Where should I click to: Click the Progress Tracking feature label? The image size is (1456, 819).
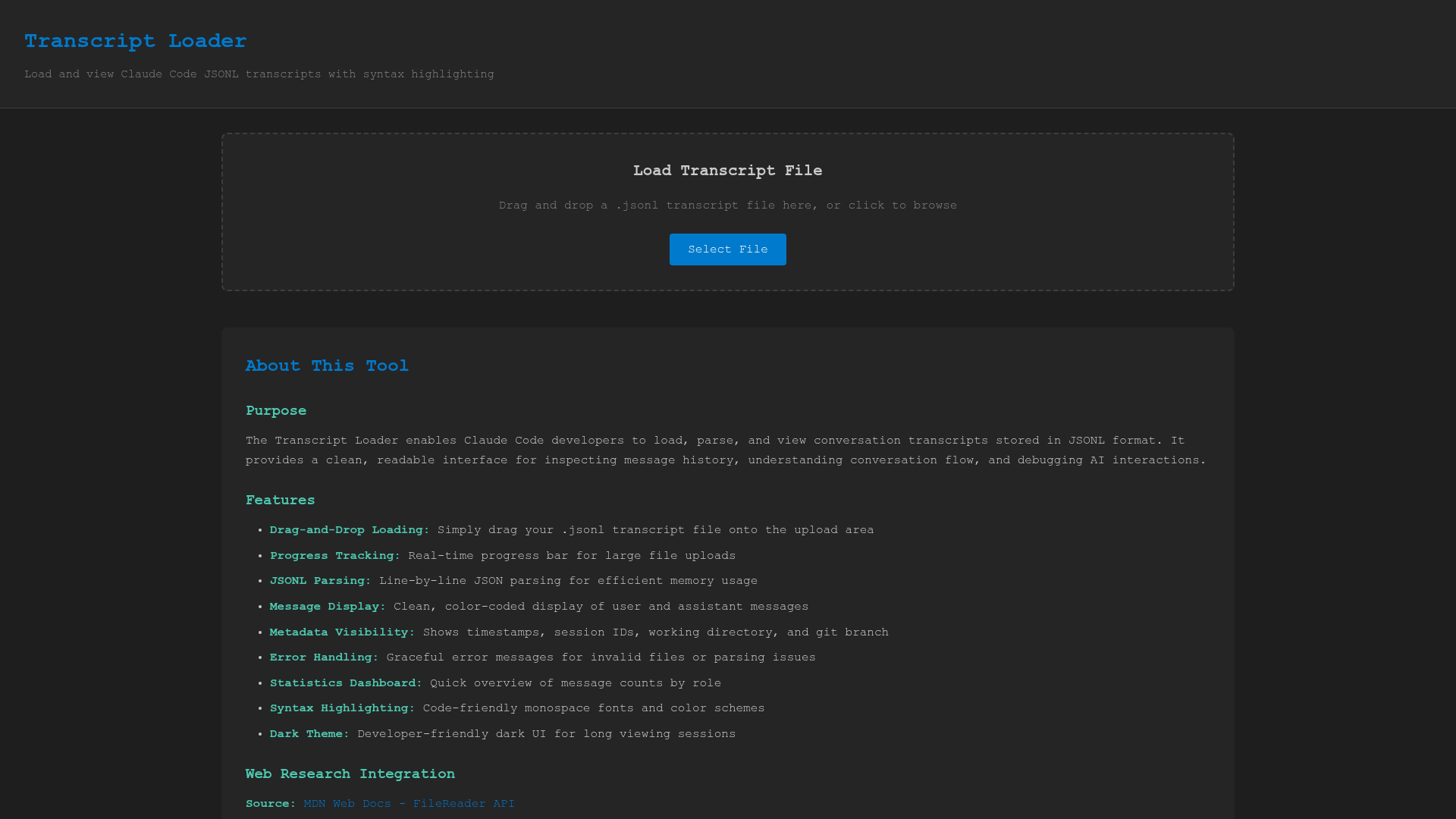coord(334,556)
